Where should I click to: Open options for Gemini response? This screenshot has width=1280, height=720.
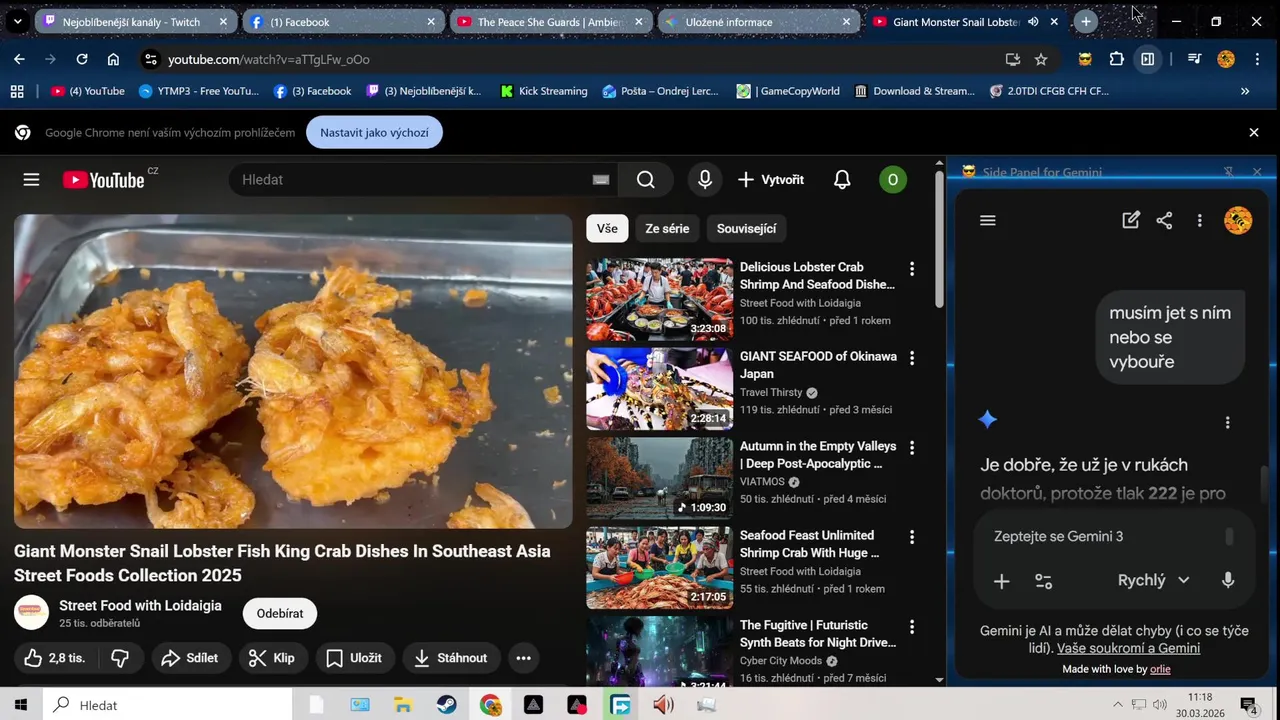(x=1227, y=423)
